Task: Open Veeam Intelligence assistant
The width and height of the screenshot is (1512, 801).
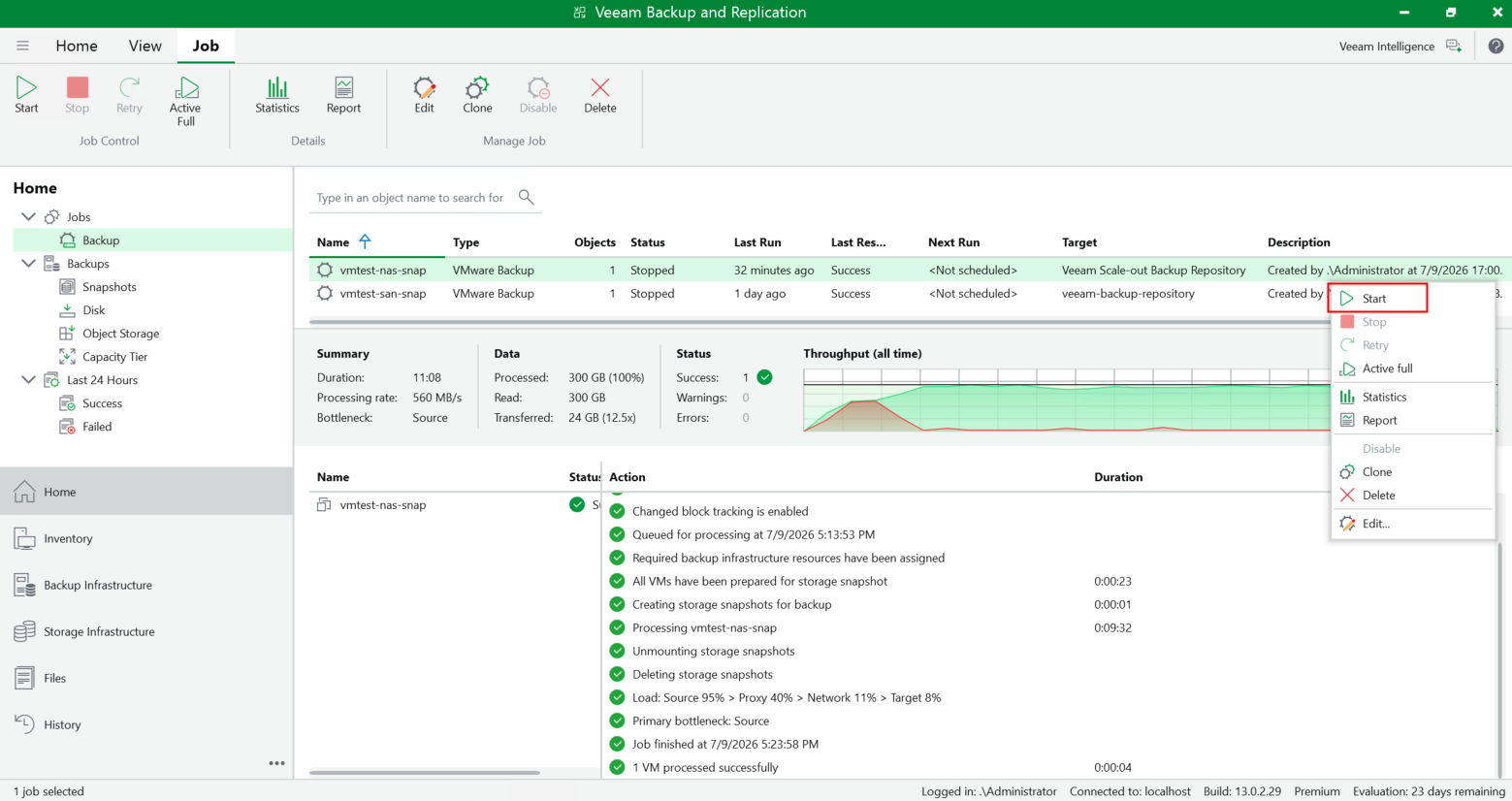Action: 1400,46
